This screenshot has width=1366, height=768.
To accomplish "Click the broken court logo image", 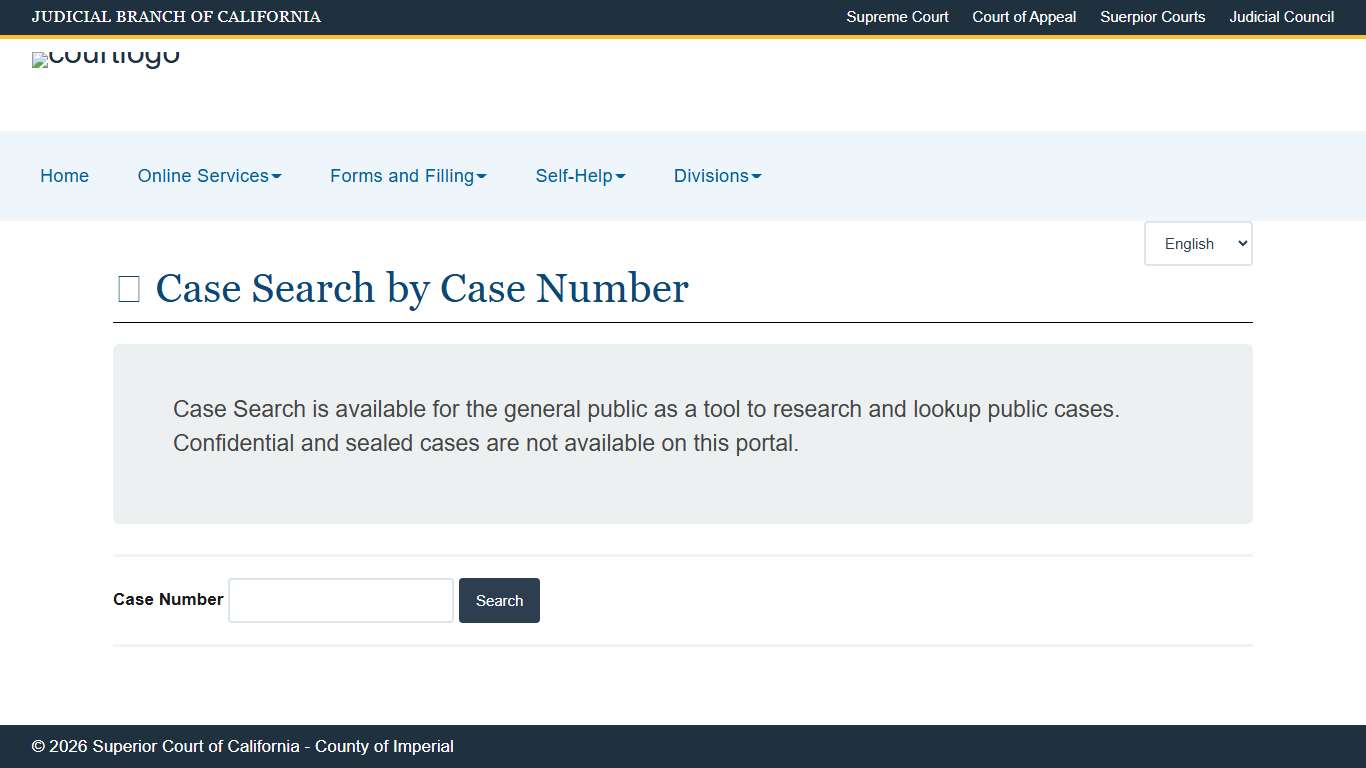I will tap(105, 58).
